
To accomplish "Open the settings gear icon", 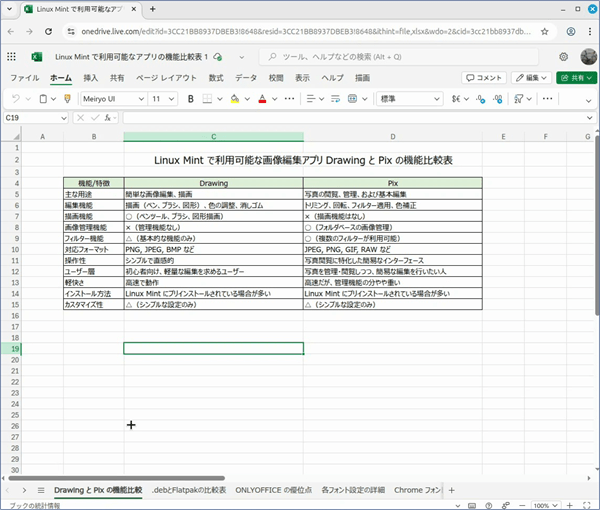I will click(x=563, y=57).
